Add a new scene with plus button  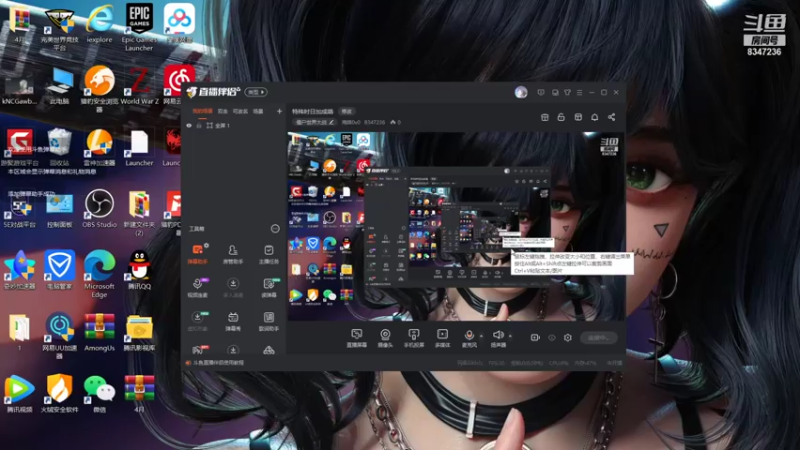pyautogui.click(x=279, y=111)
